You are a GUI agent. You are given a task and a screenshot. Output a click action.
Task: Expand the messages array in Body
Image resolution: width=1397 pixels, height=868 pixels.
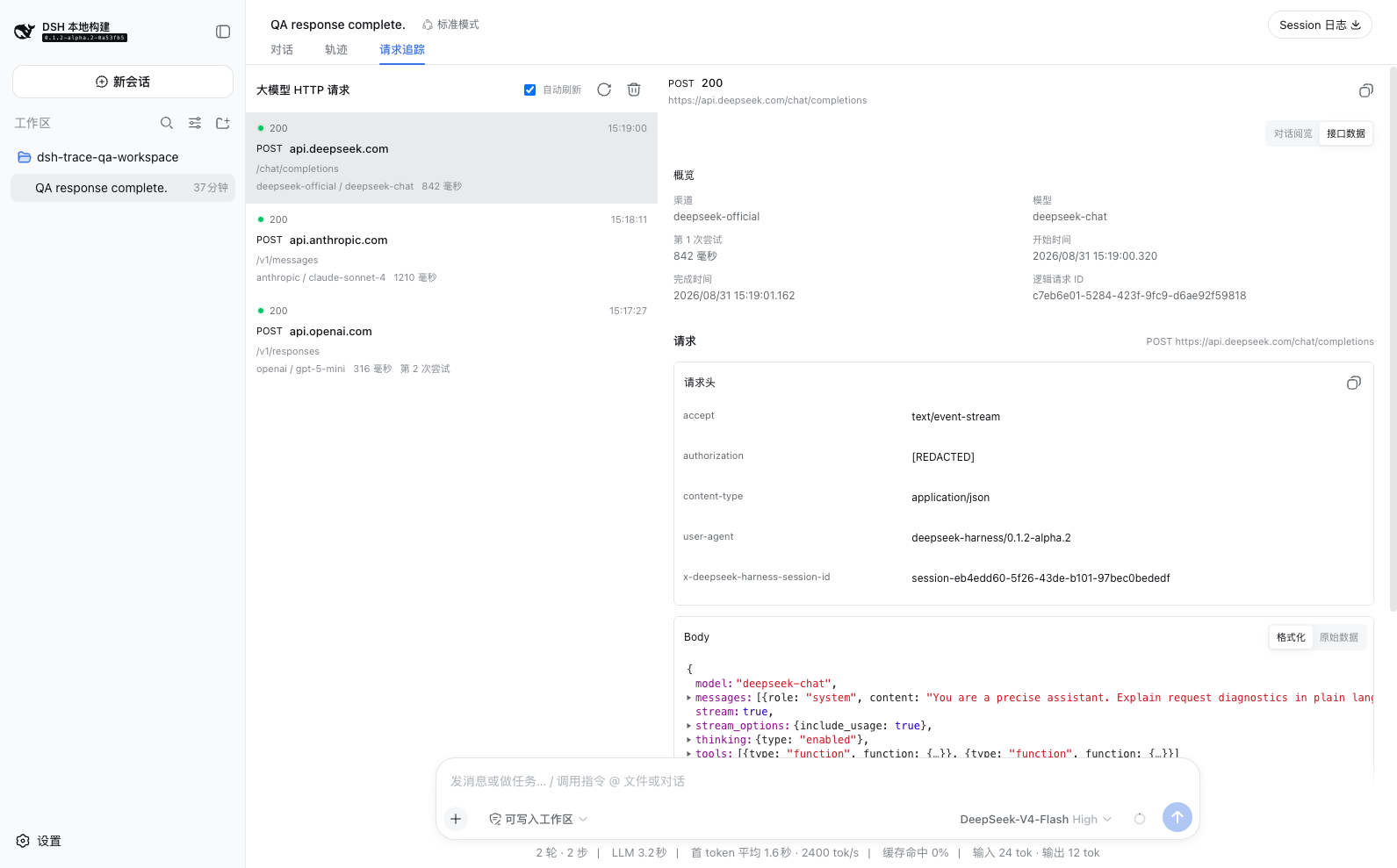[x=689, y=698]
